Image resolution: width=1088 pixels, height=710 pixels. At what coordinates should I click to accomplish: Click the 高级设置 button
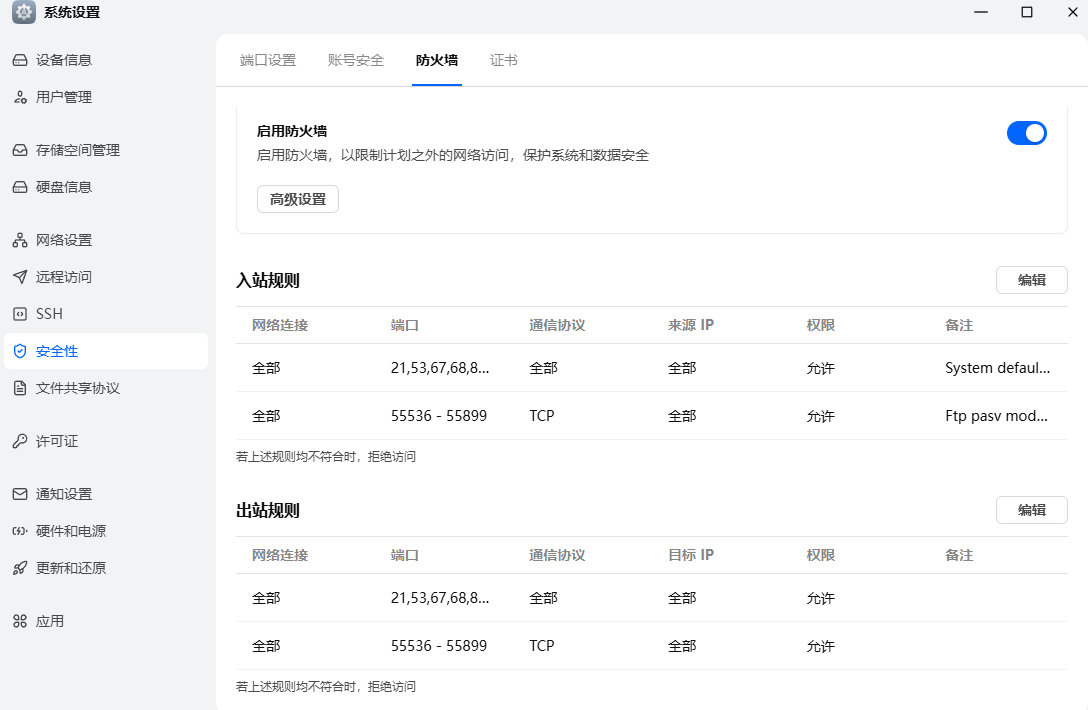(x=297, y=198)
